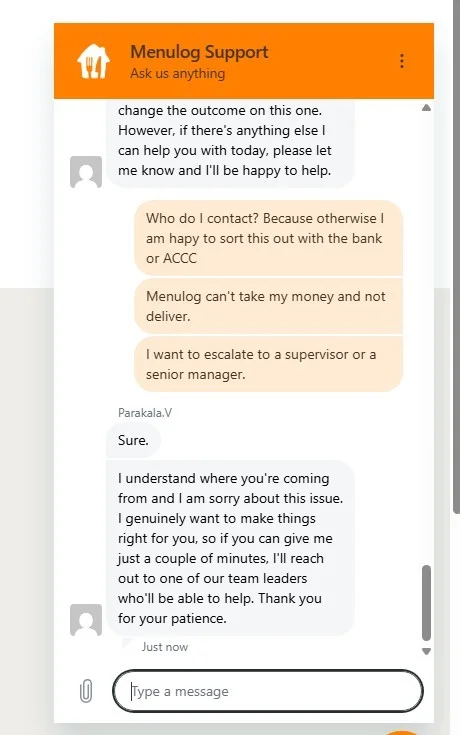
Task: Click the 'change the outcome' agent message
Action: (230, 143)
